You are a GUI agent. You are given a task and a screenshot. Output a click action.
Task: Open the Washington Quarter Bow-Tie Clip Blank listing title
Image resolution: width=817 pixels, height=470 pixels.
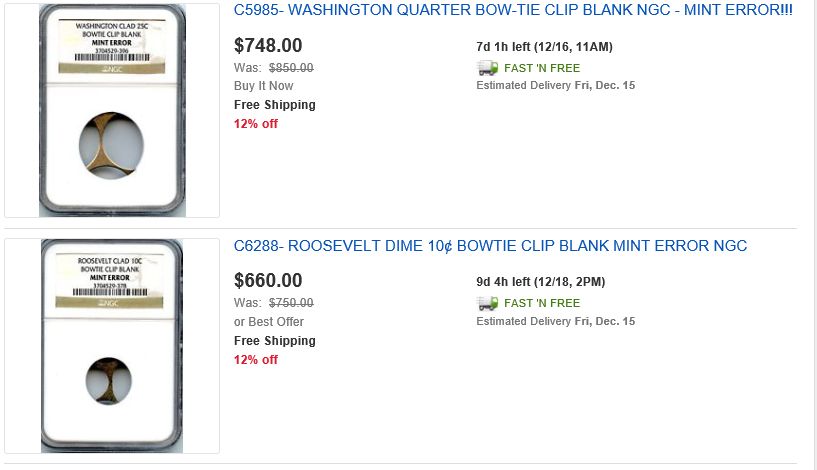pos(513,10)
